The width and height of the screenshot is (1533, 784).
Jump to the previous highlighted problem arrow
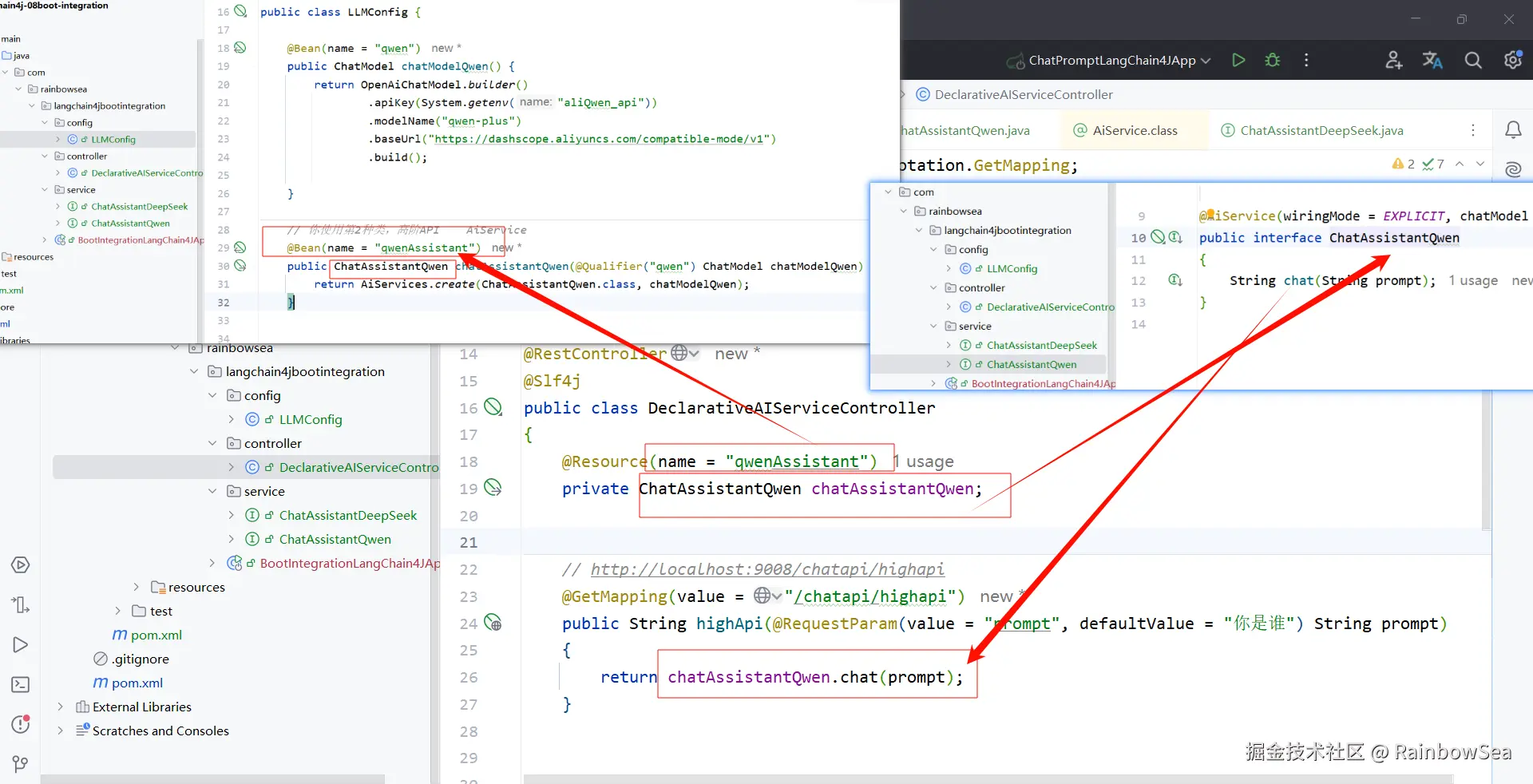(1460, 164)
